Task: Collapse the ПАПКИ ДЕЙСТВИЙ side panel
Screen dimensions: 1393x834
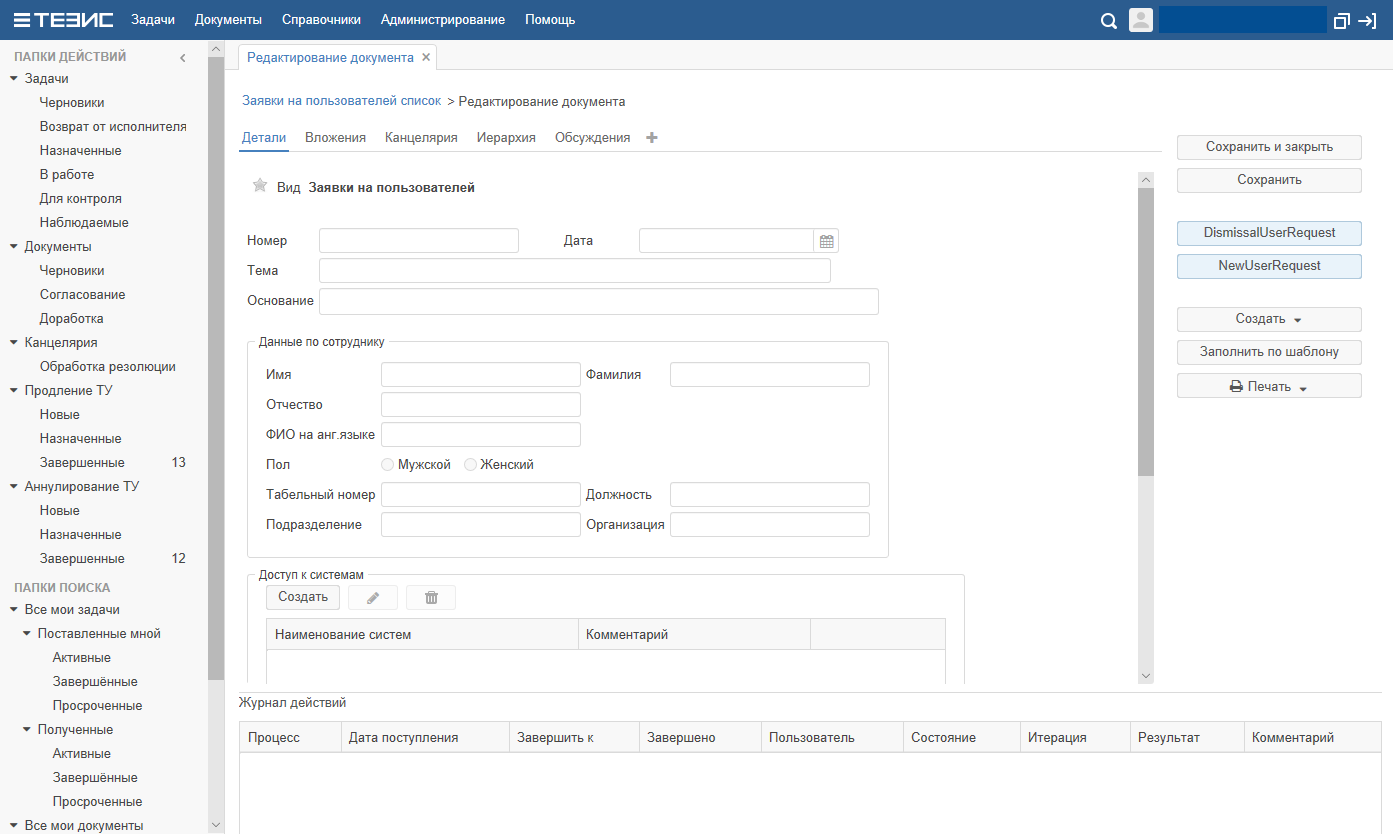Action: 183,58
